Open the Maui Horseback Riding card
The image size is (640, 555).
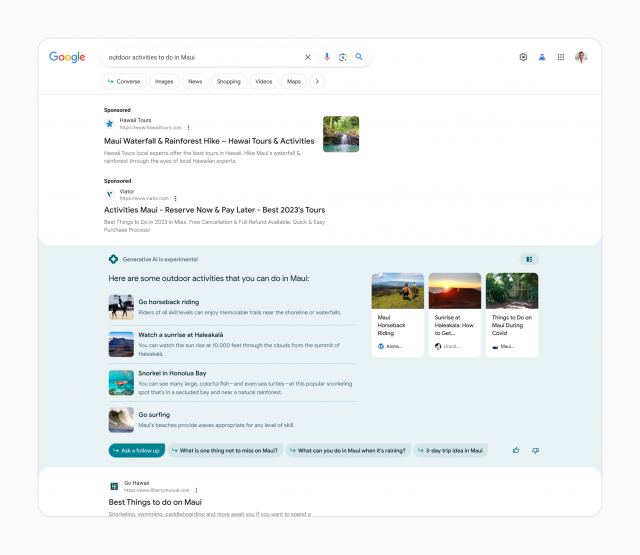pos(395,314)
